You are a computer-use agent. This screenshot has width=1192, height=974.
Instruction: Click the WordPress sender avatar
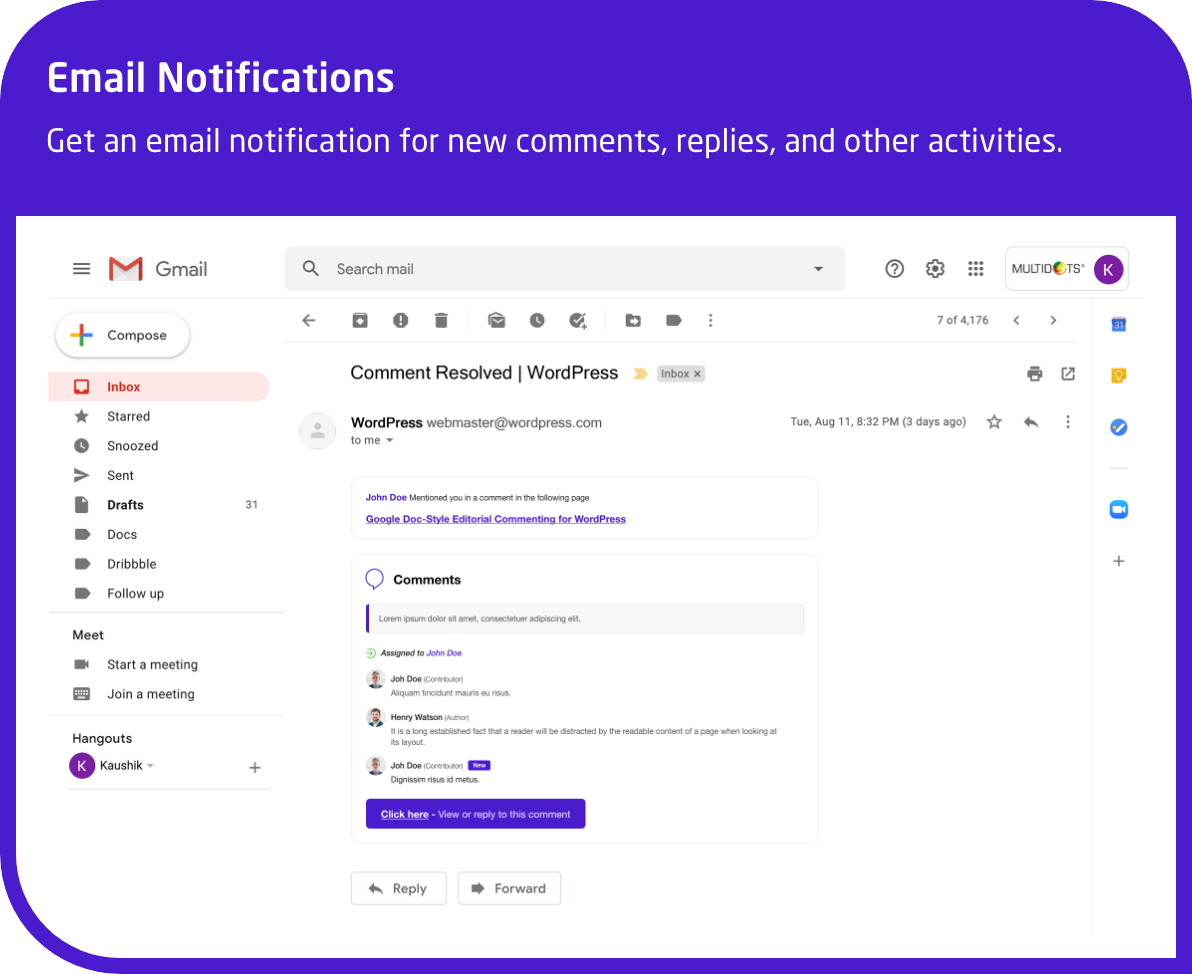pyautogui.click(x=318, y=431)
